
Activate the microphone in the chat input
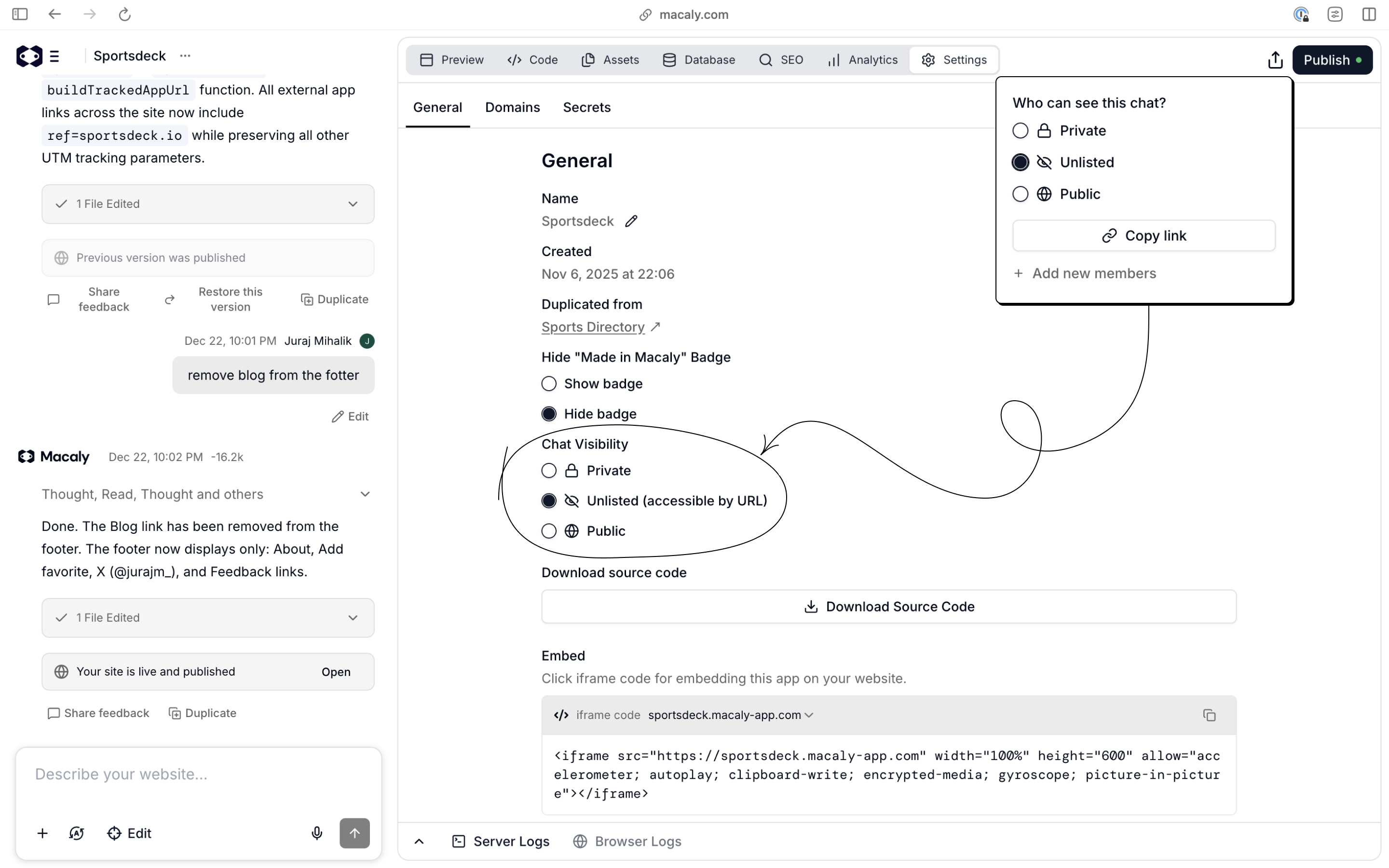(x=316, y=833)
